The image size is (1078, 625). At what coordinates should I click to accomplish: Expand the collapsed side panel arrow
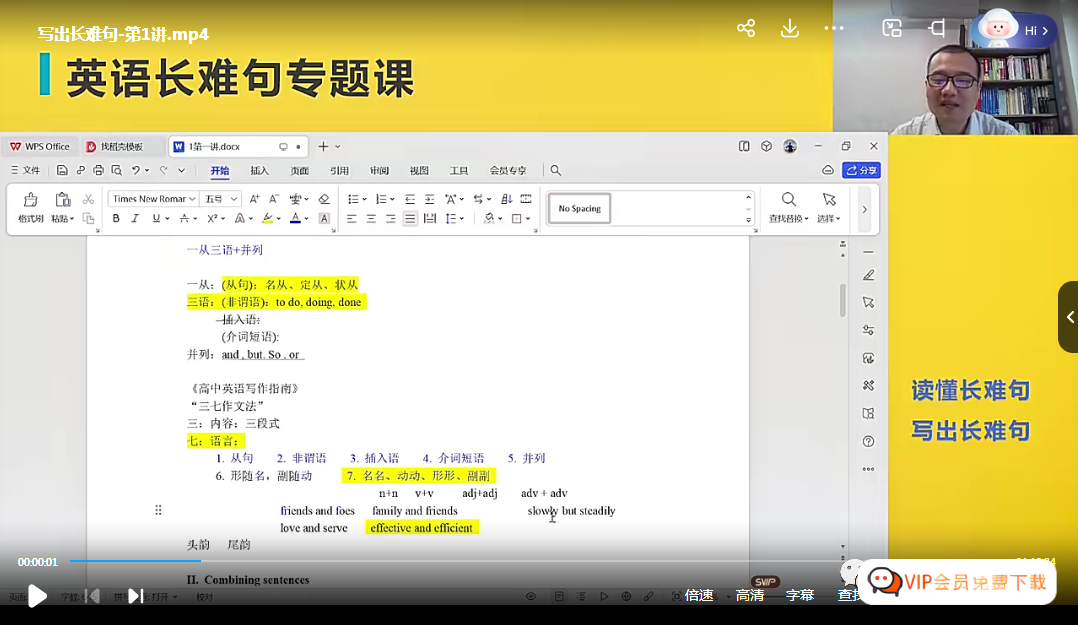click(x=1069, y=317)
